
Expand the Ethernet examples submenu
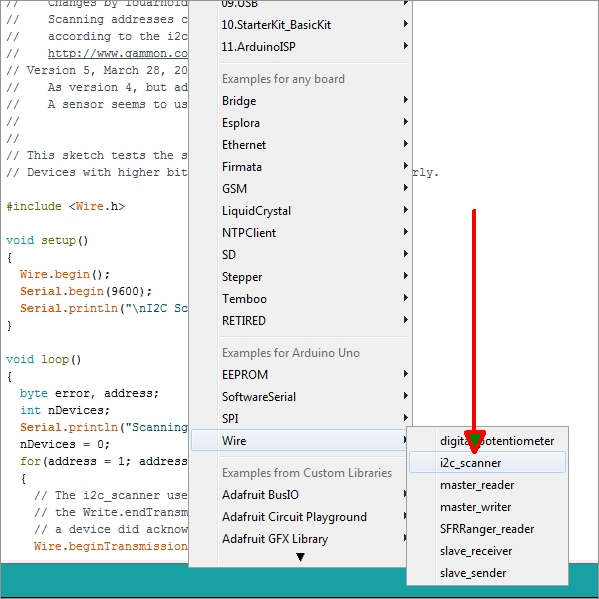[300, 145]
